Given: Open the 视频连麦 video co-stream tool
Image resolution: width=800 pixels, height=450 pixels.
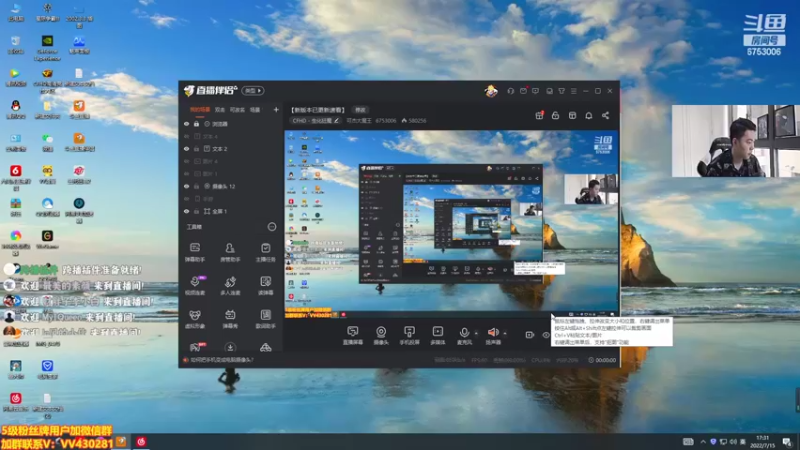Looking at the screenshot, I should tap(195, 286).
